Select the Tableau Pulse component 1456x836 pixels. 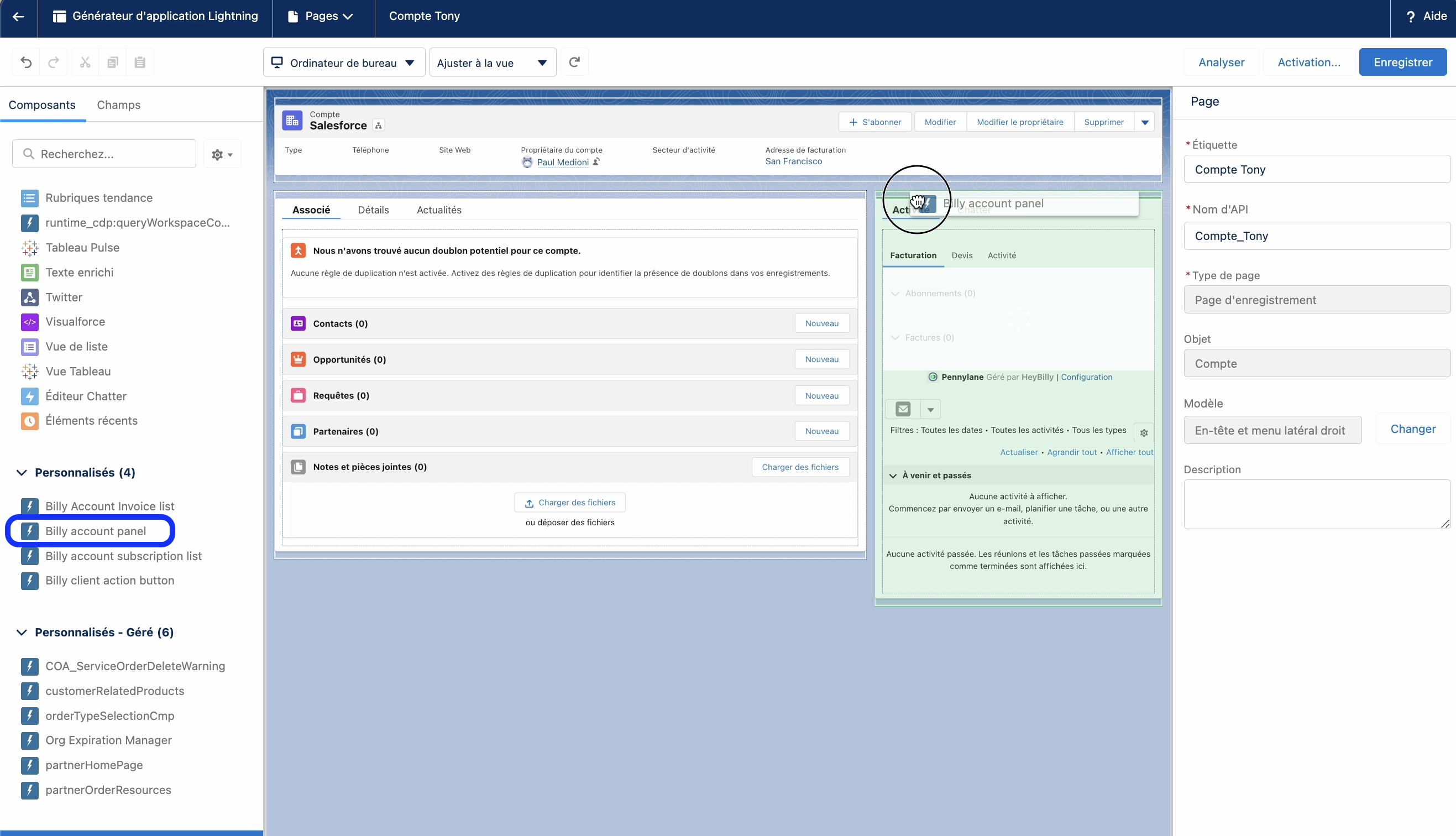tap(71, 248)
